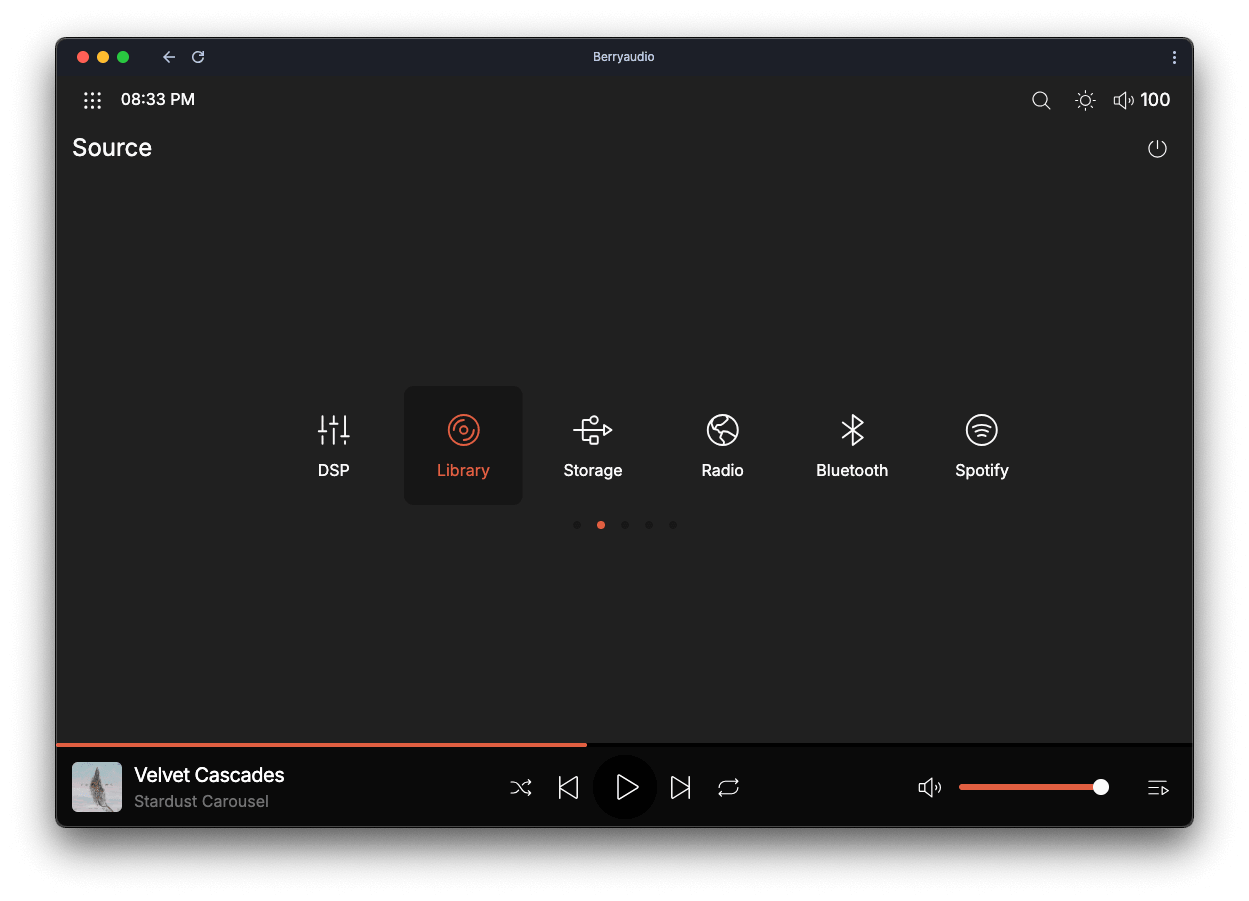Image resolution: width=1249 pixels, height=901 pixels.
Task: Click the volume slider handle
Action: pos(1101,787)
